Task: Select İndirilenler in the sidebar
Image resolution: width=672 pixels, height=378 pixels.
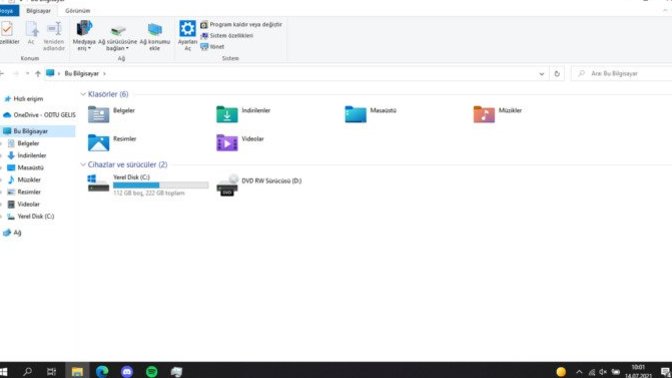Action: (x=32, y=156)
